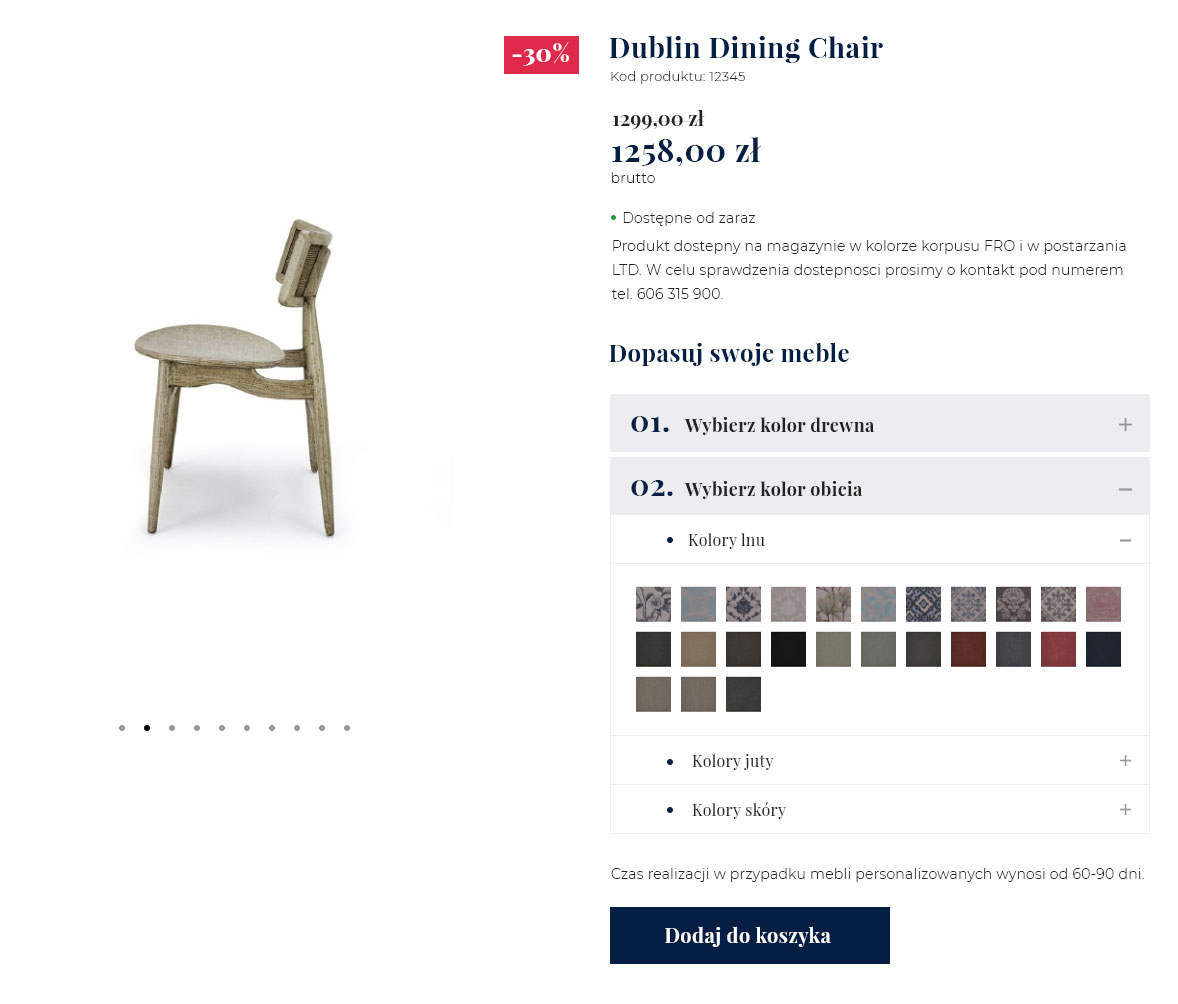Pick the dark blue geometric pattern swatch
The height and width of the screenshot is (1004, 1178).
pos(923,604)
